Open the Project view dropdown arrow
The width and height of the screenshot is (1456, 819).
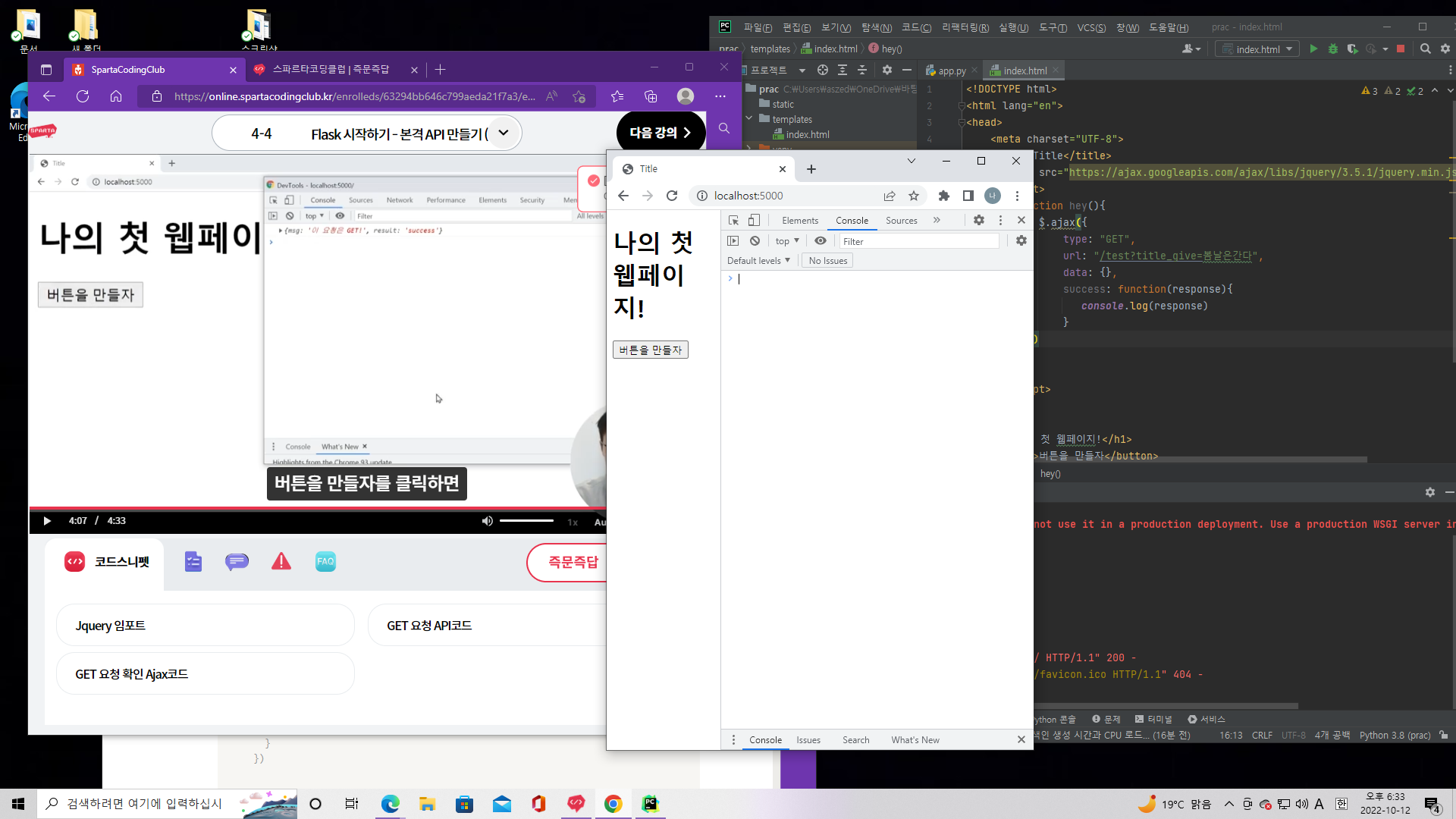click(802, 71)
